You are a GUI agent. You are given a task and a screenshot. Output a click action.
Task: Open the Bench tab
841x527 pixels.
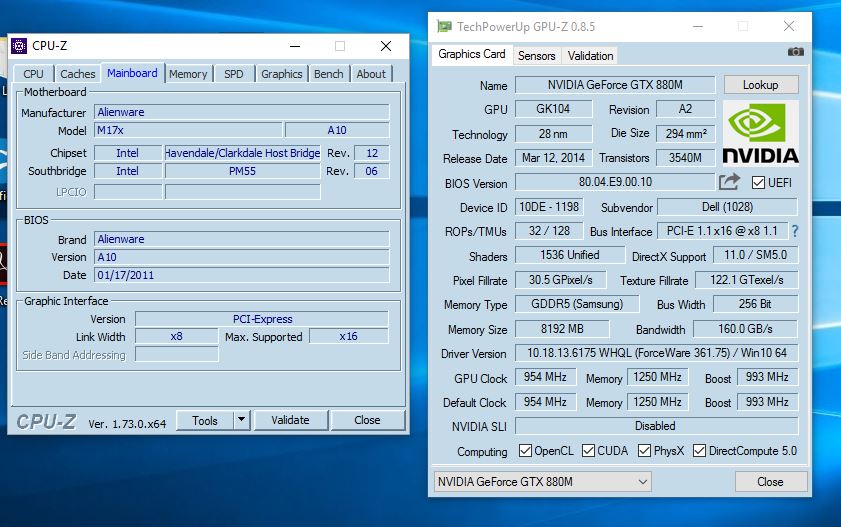[x=328, y=74]
